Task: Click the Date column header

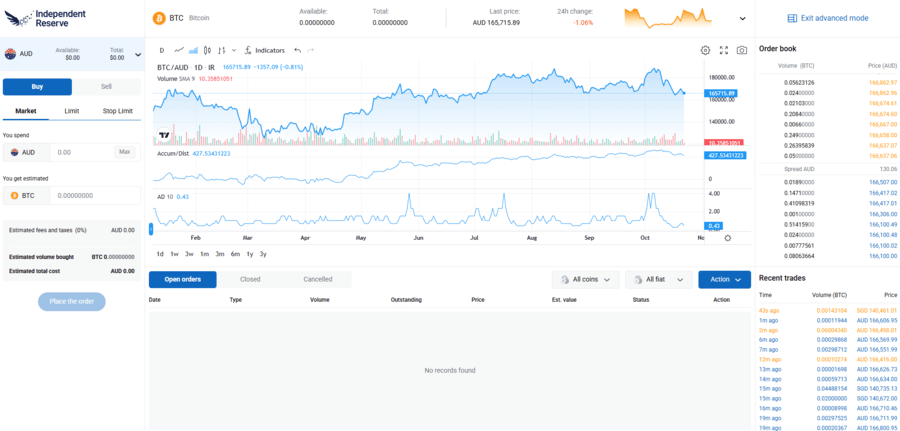Action: 155,300
